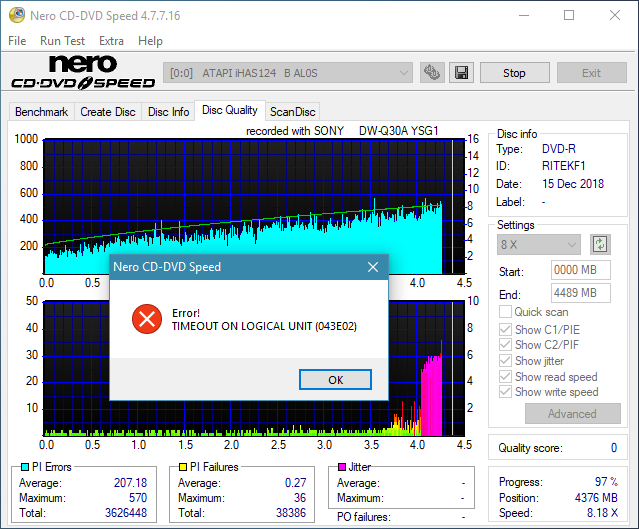Switch to the ScanDisc tab
639x529 pixels.
293,112
